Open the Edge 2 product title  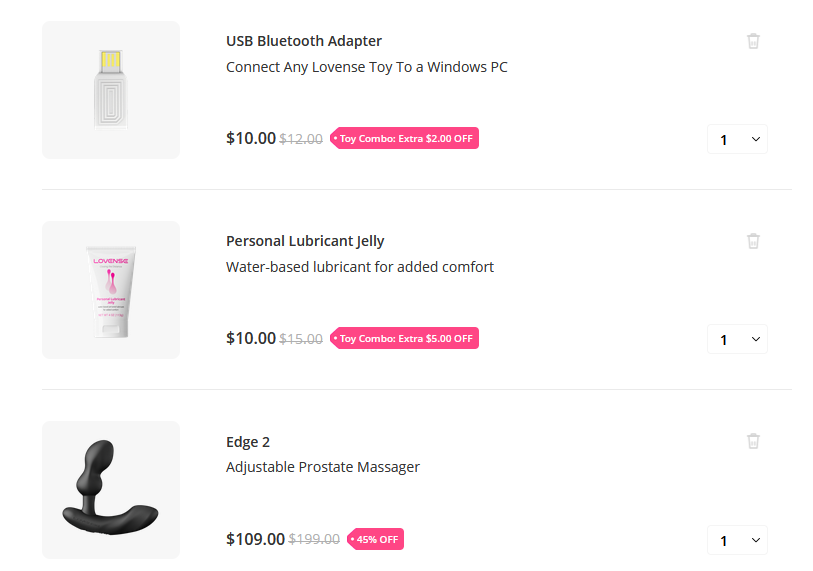click(248, 442)
